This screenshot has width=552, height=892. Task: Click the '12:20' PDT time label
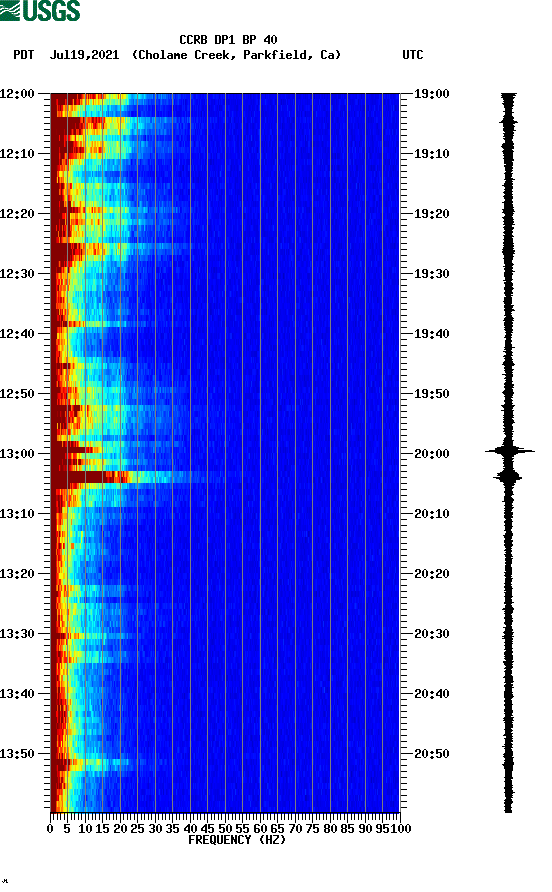click(x=18, y=214)
